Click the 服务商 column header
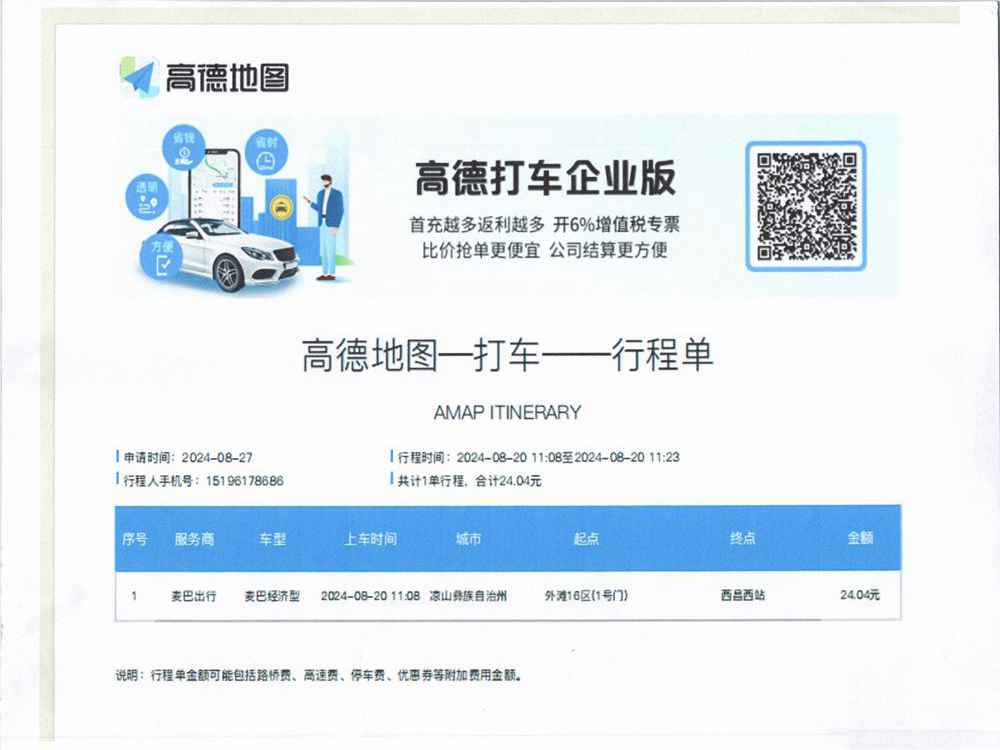 (x=195, y=539)
